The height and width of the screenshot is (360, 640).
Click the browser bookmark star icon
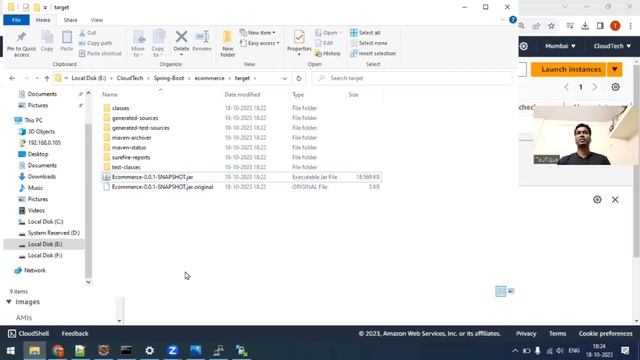551,26
